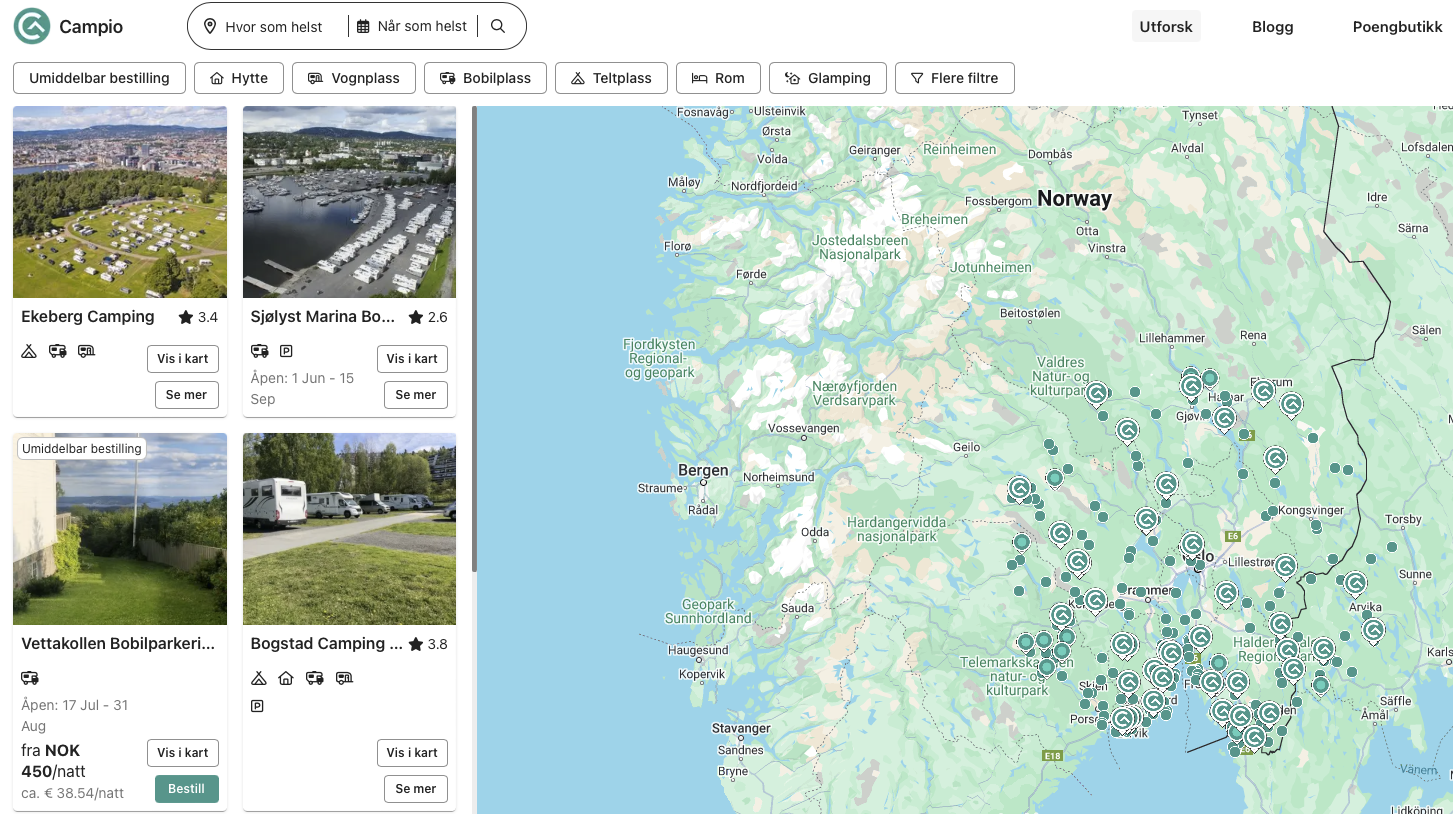1453x814 pixels.
Task: Open the Bogstad Camping photo thumbnail
Action: tap(349, 528)
